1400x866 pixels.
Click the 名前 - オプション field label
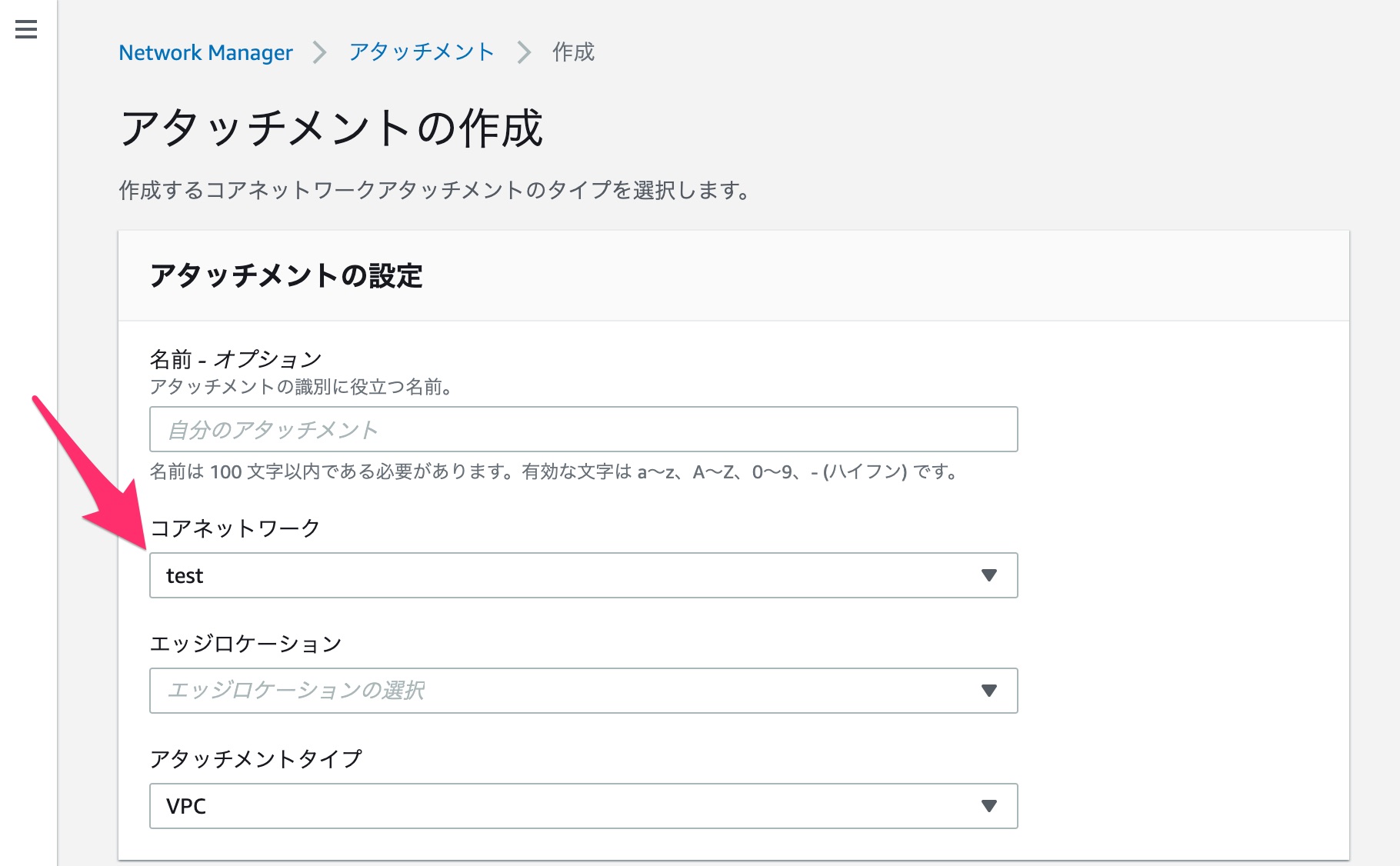pos(235,359)
